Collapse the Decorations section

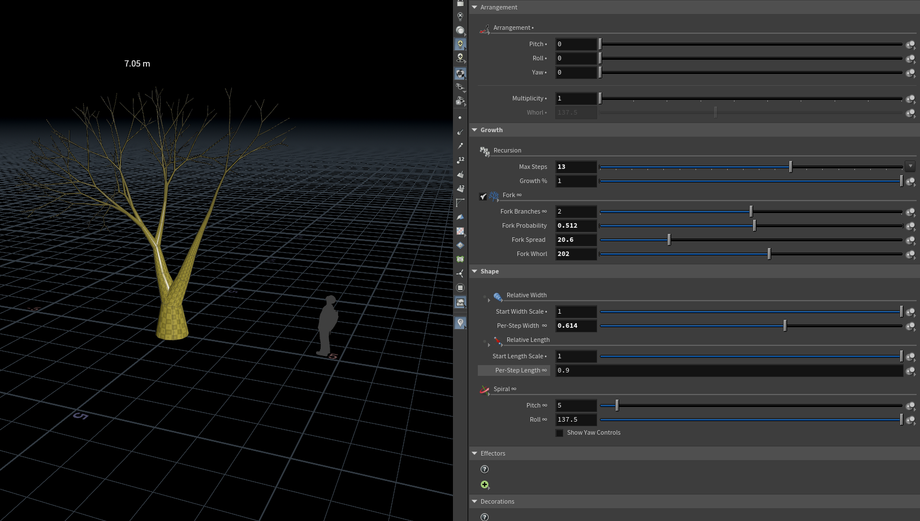(x=475, y=501)
